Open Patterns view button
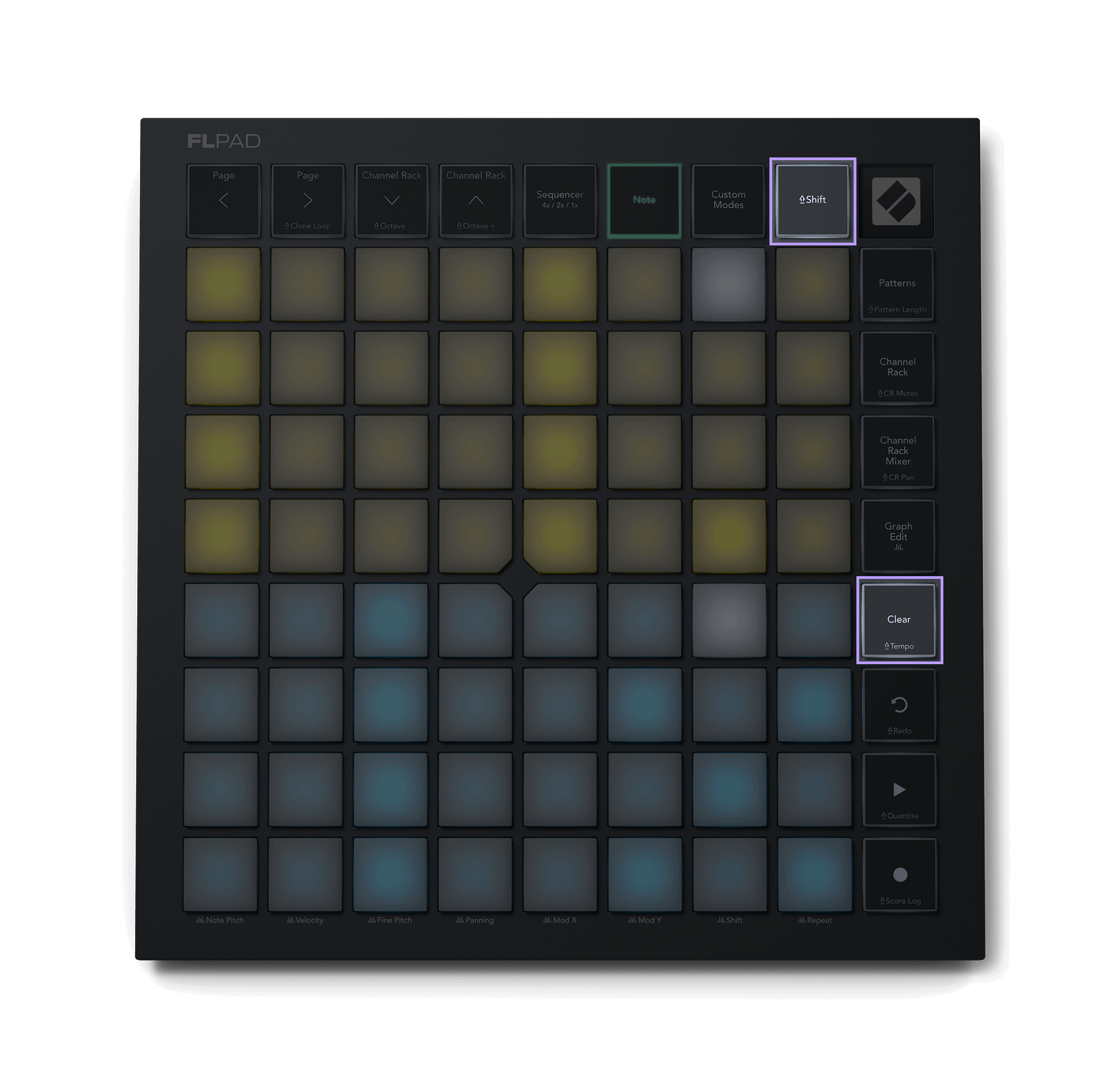This screenshot has width=1120, height=1078. tap(897, 284)
